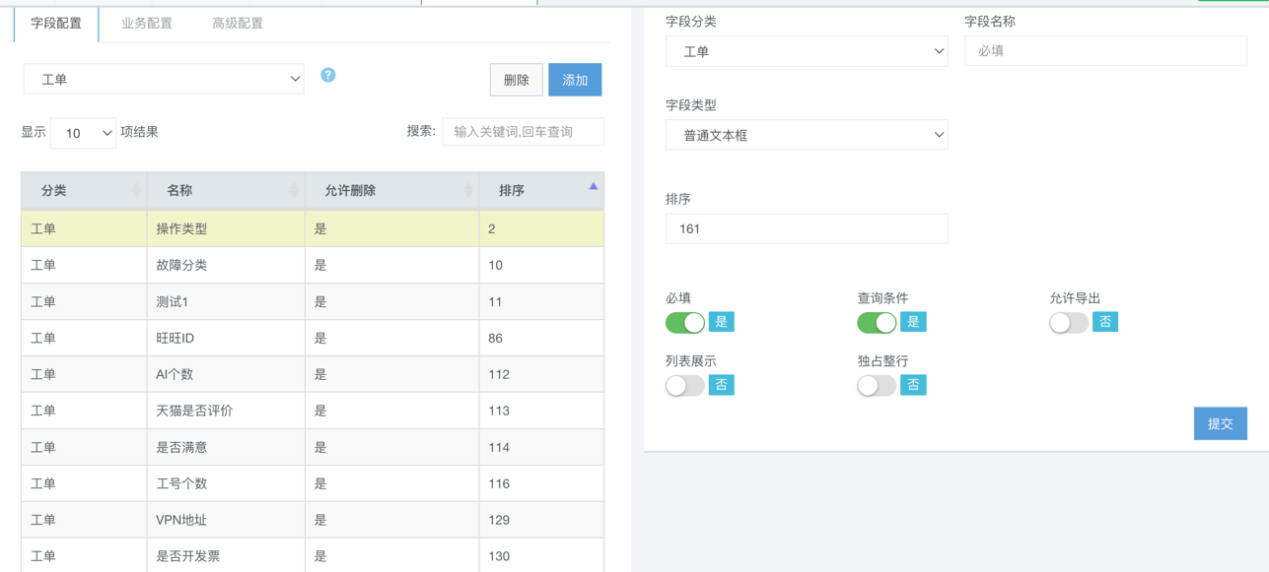Turn off the 必填 toggle switch
The image size is (1269, 572).
685,322
